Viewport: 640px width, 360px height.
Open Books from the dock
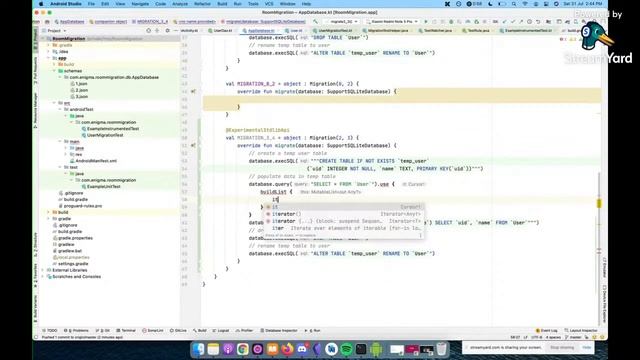point(272,349)
